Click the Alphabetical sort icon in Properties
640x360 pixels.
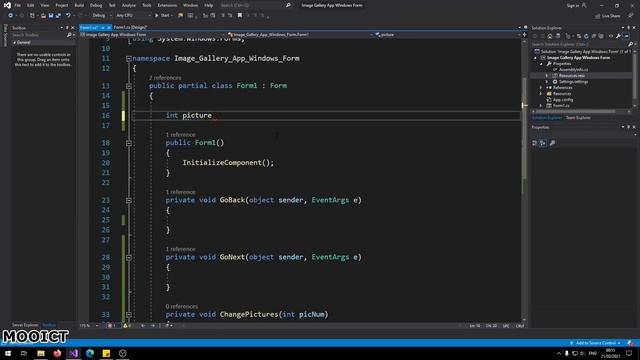(x=543, y=143)
